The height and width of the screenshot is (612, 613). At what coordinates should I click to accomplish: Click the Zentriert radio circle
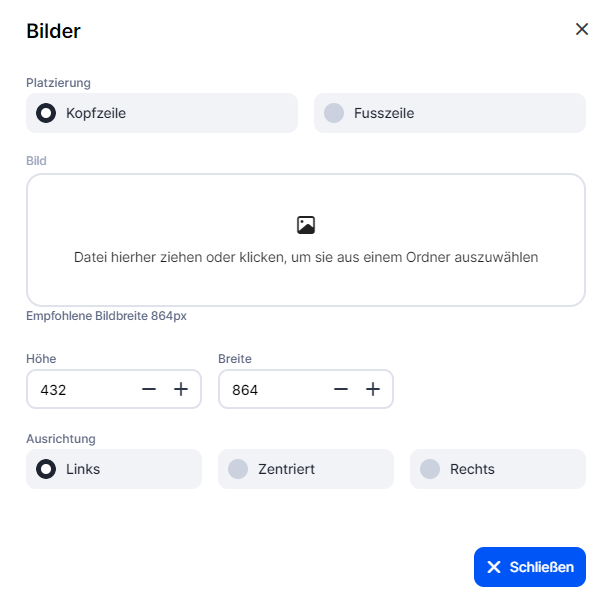click(x=238, y=469)
